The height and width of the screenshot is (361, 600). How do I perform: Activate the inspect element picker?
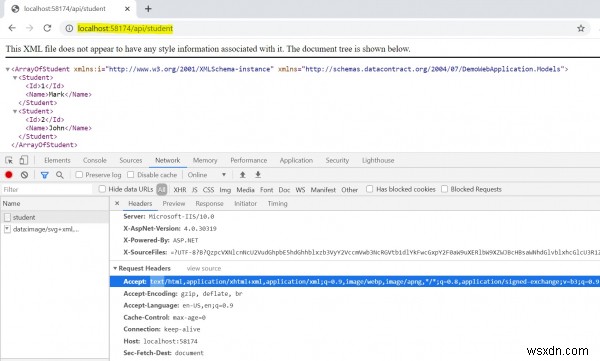click(x=9, y=160)
